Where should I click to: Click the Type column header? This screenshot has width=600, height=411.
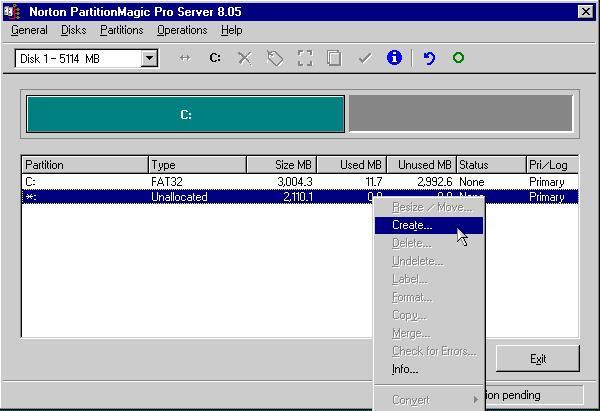(197, 165)
